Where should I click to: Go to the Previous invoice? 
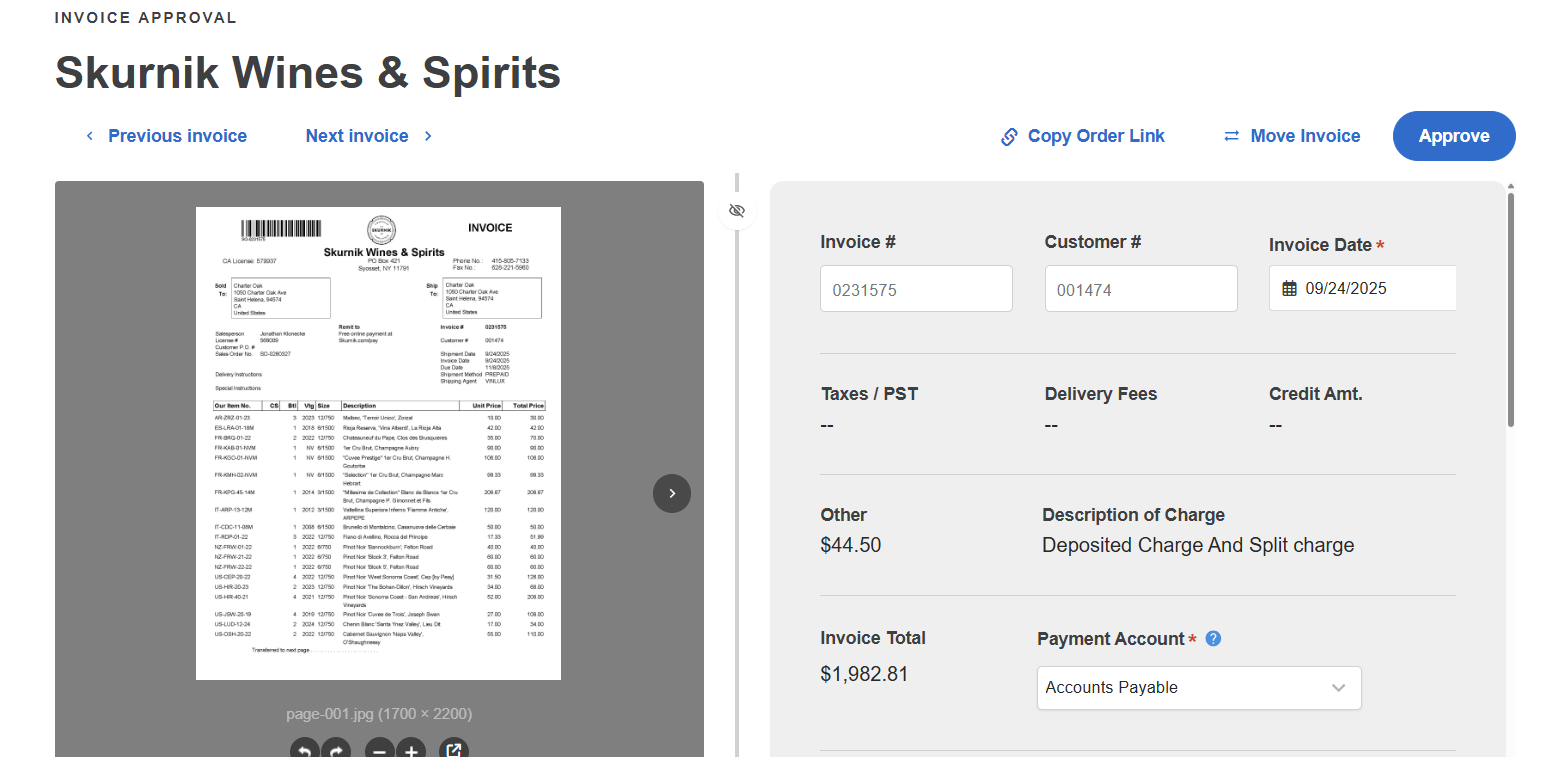click(x=166, y=136)
